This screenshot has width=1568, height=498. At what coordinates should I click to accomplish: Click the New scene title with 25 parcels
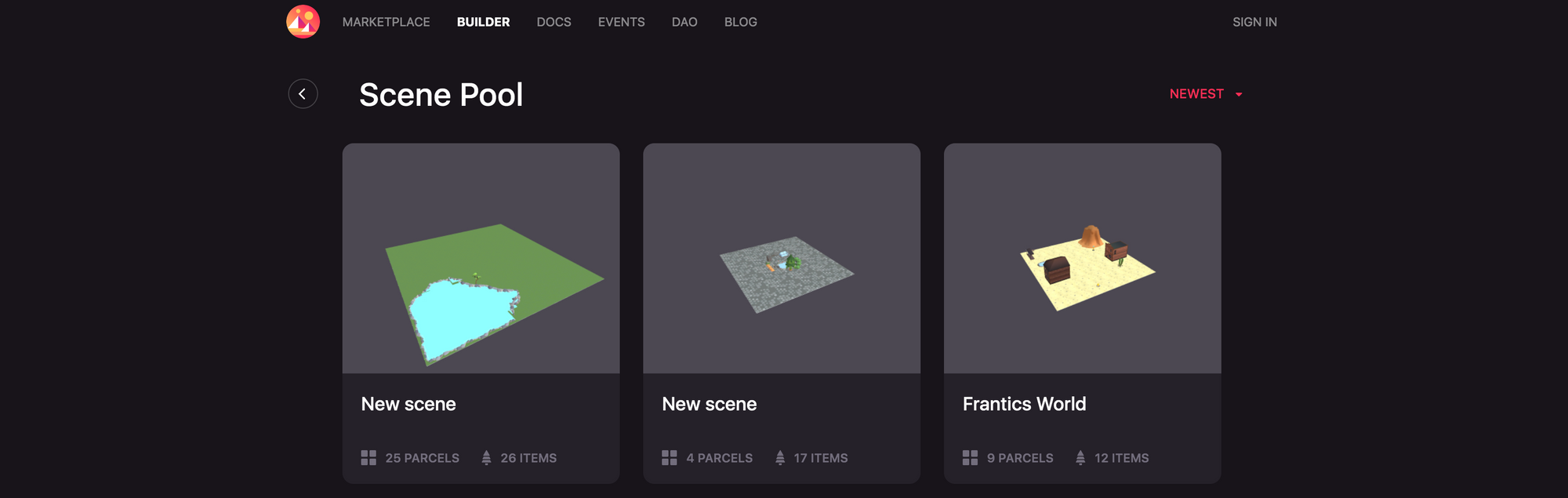[408, 404]
